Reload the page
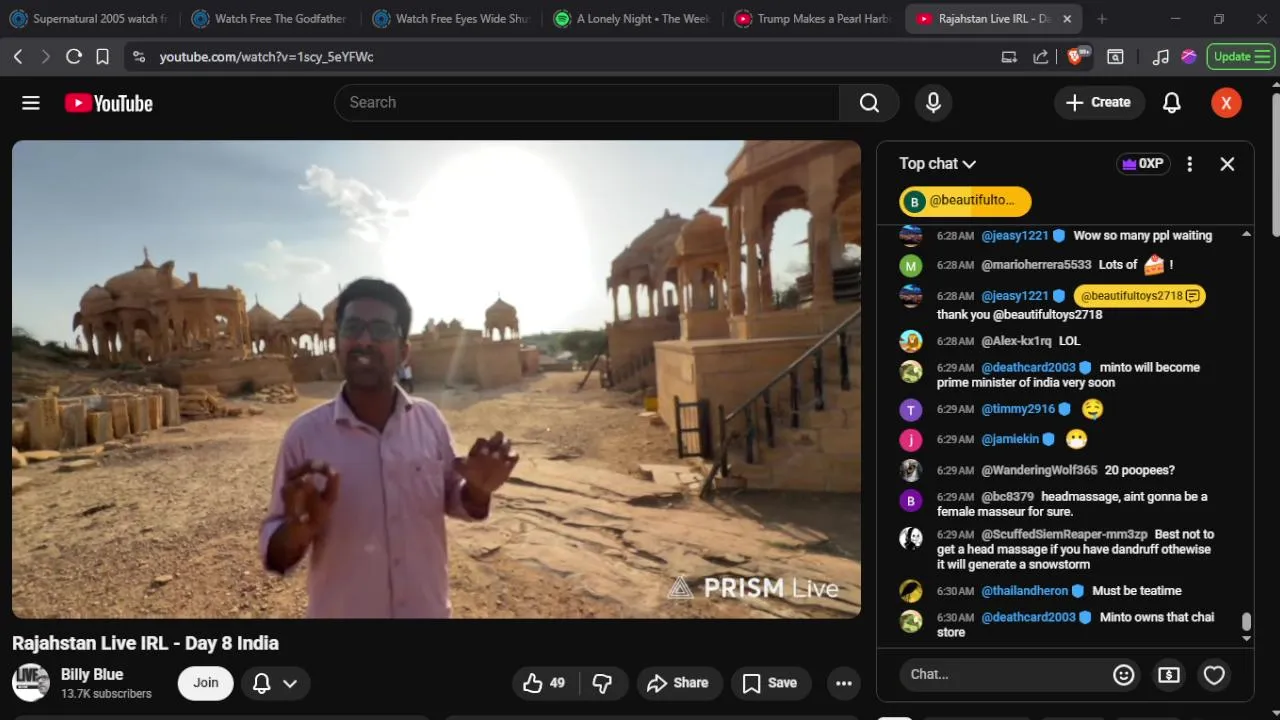Image resolution: width=1280 pixels, height=720 pixels. [73, 57]
